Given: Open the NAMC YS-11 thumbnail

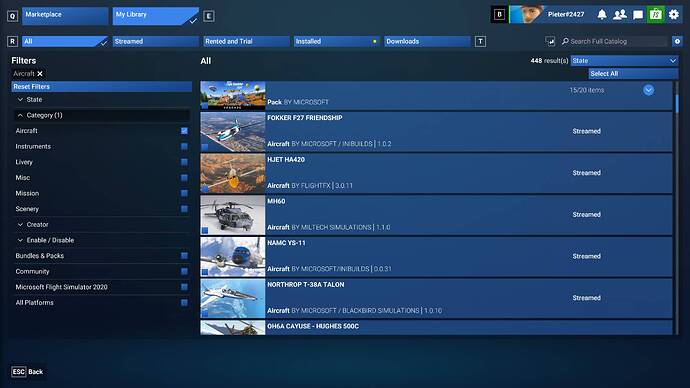Looking at the screenshot, I should pyautogui.click(x=233, y=257).
